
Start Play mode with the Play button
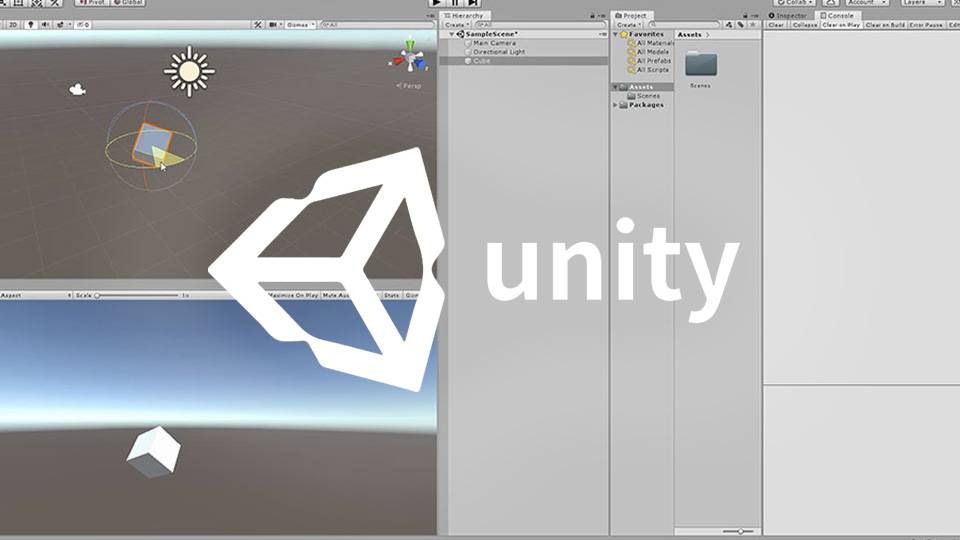click(x=436, y=2)
